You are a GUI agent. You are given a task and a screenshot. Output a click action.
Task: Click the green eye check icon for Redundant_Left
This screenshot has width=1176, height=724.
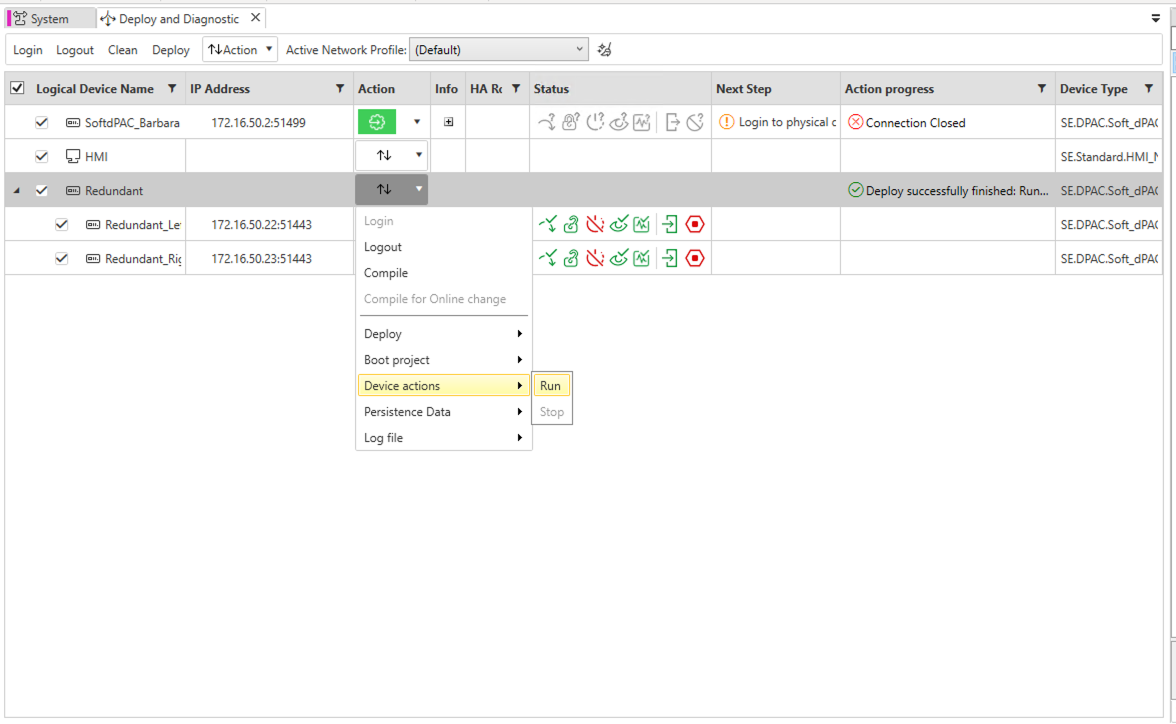click(x=619, y=224)
